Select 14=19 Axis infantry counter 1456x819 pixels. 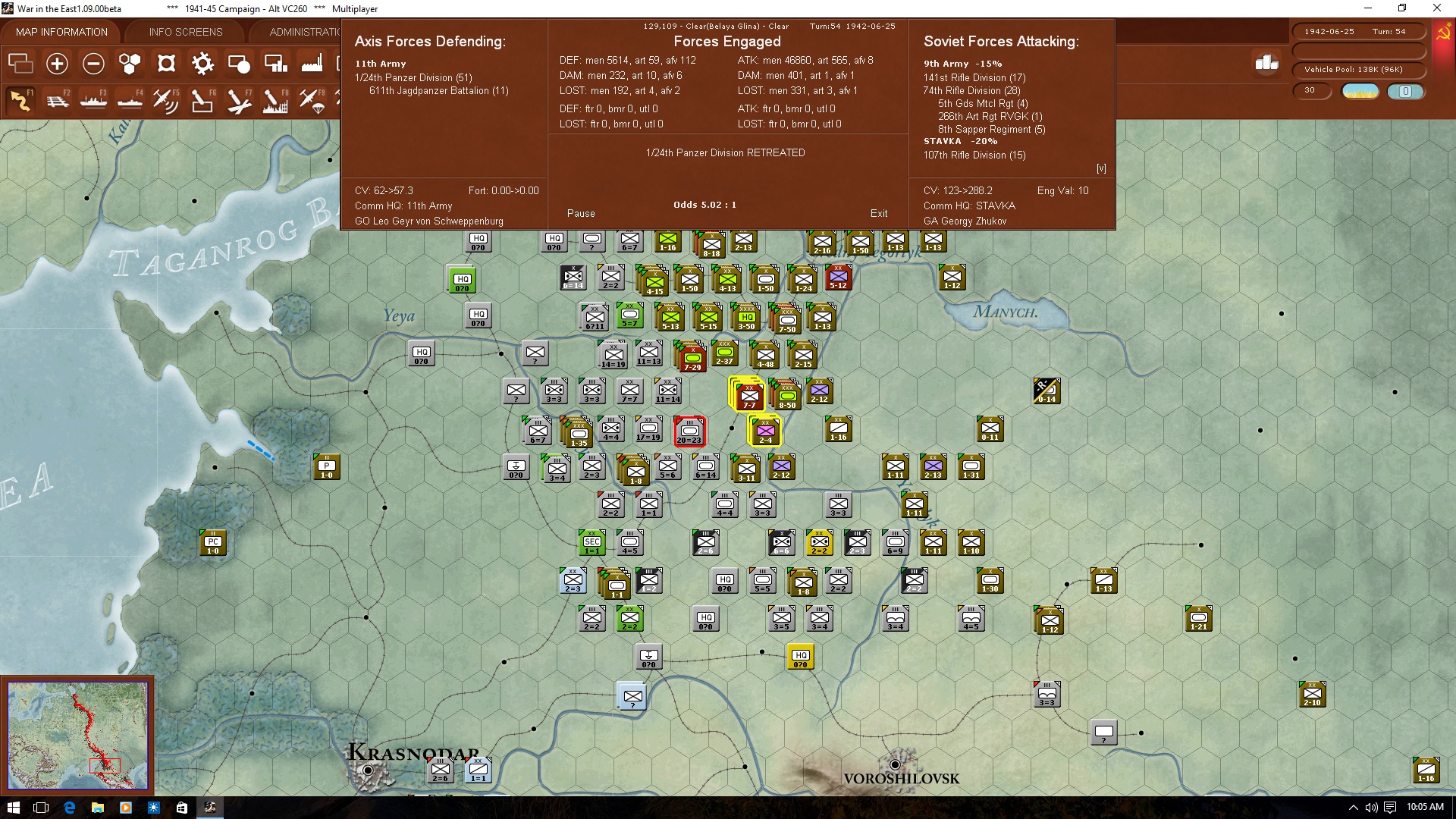613,355
